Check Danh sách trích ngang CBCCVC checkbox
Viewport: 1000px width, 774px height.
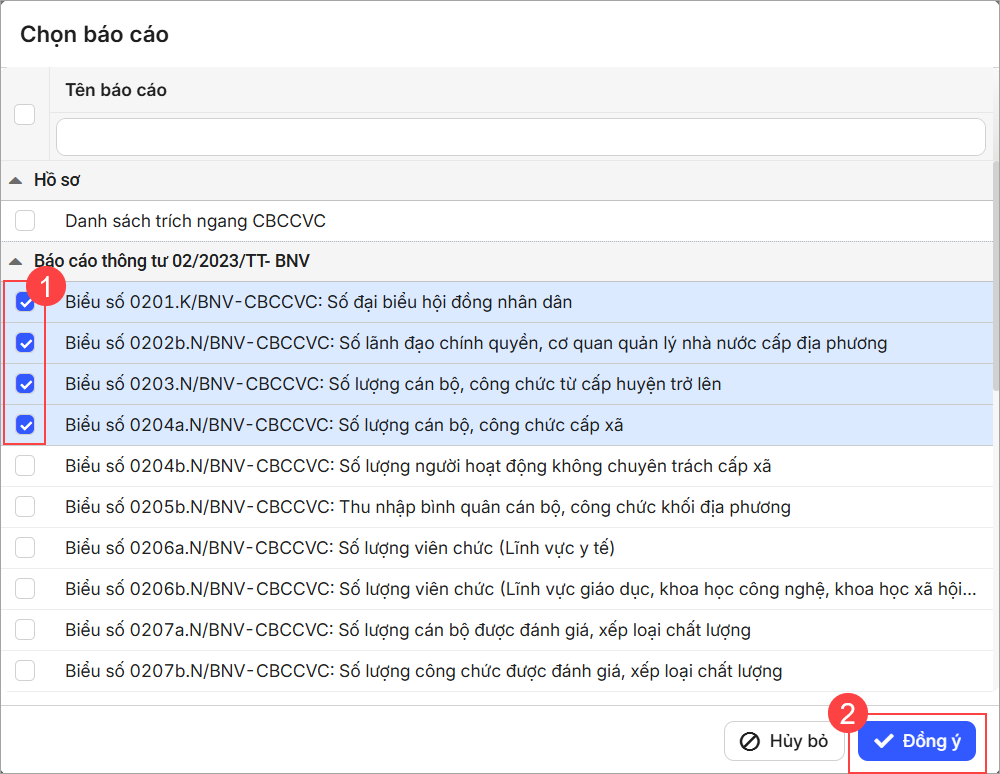(25, 220)
